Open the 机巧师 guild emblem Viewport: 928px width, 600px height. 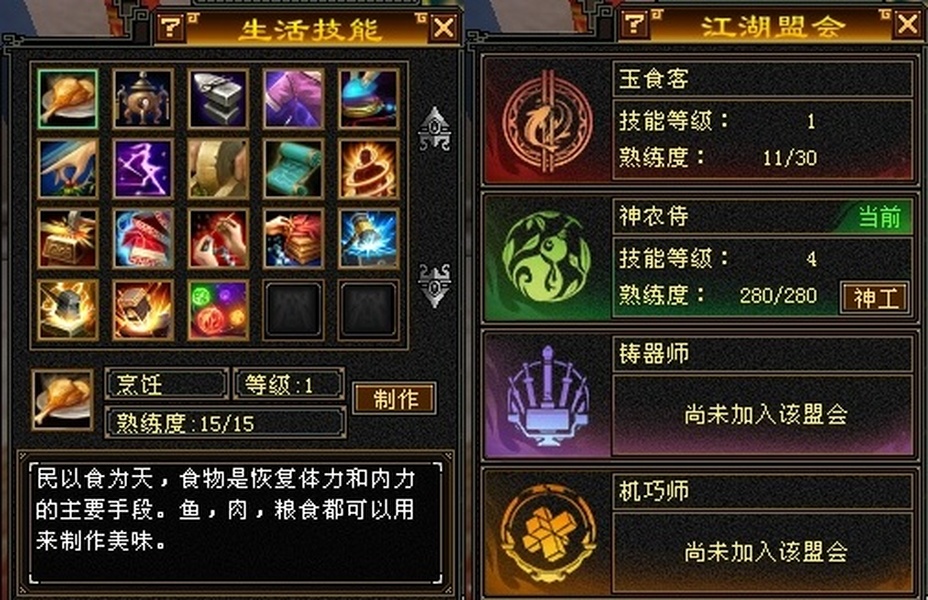coord(547,534)
